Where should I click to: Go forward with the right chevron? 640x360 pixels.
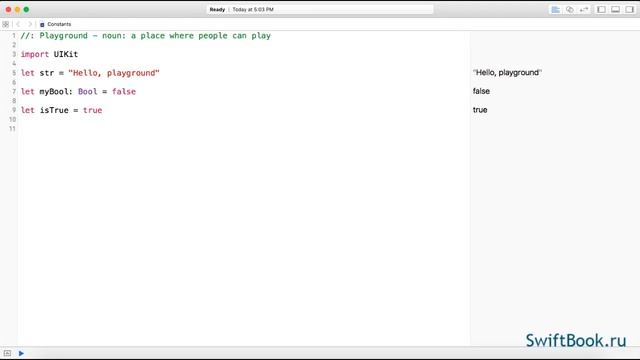[x=29, y=24]
